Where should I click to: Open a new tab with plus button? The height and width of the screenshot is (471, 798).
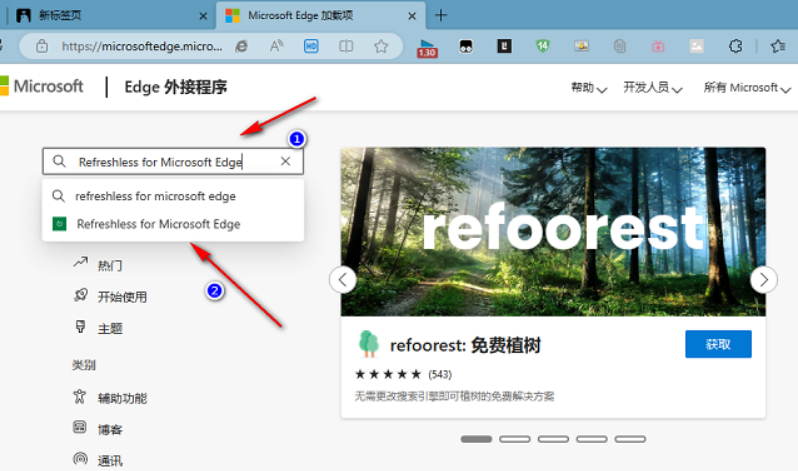click(x=441, y=15)
